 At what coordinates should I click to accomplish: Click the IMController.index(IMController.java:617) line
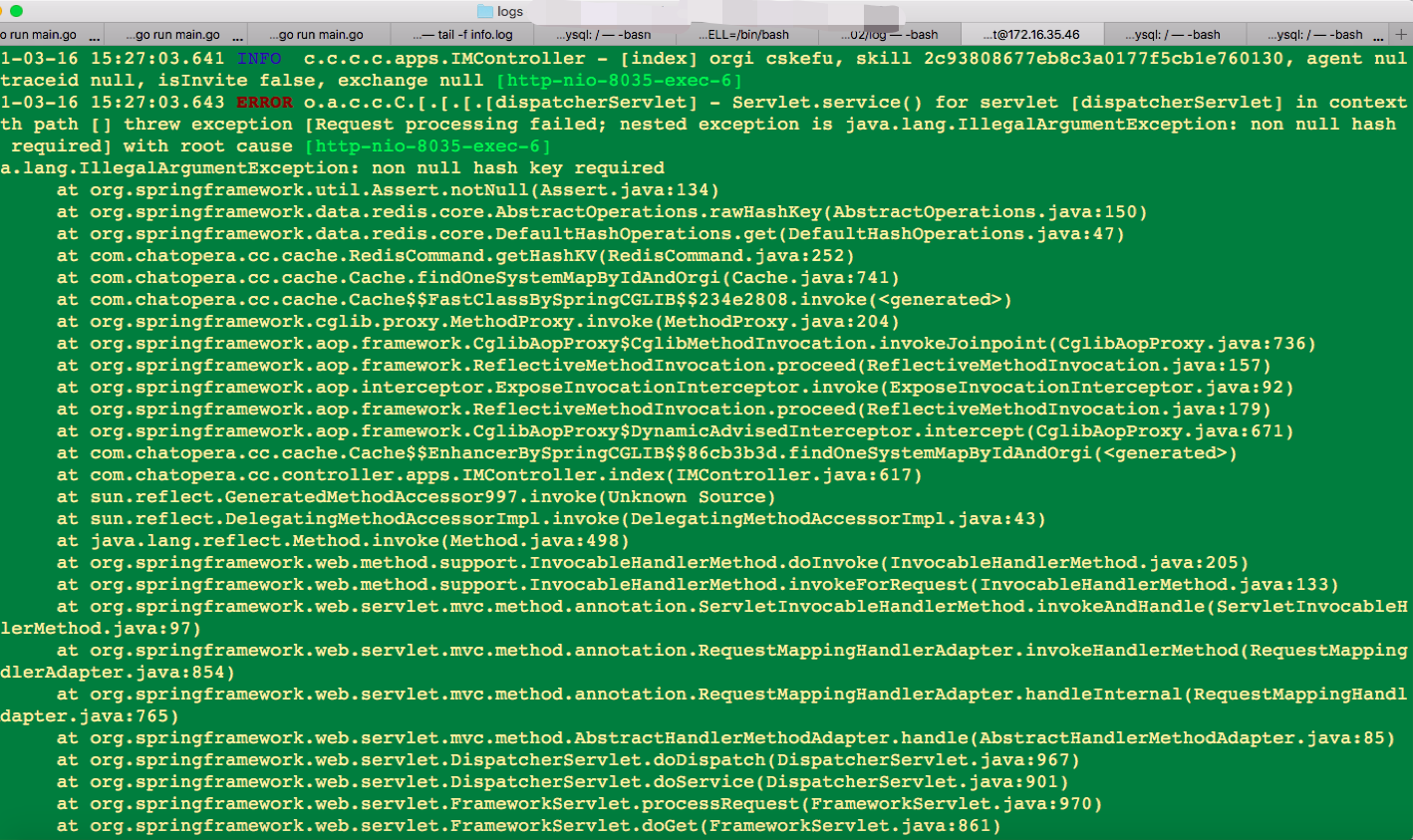(x=489, y=475)
